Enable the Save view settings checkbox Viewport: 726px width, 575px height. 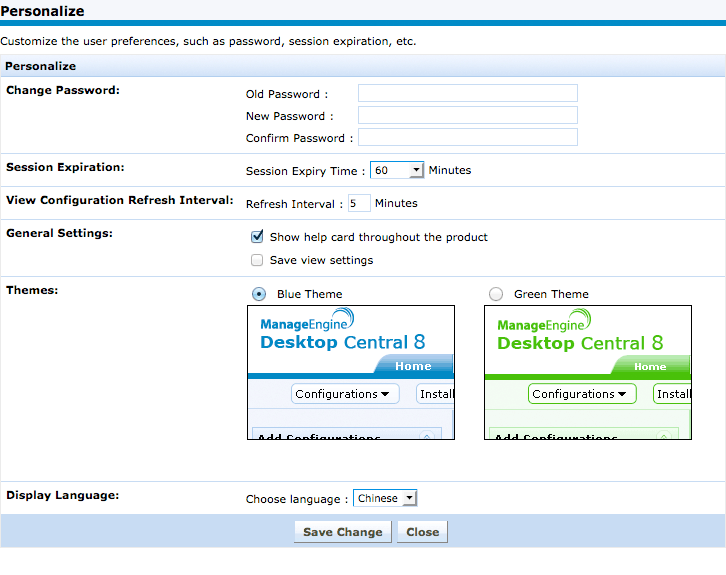point(257,260)
